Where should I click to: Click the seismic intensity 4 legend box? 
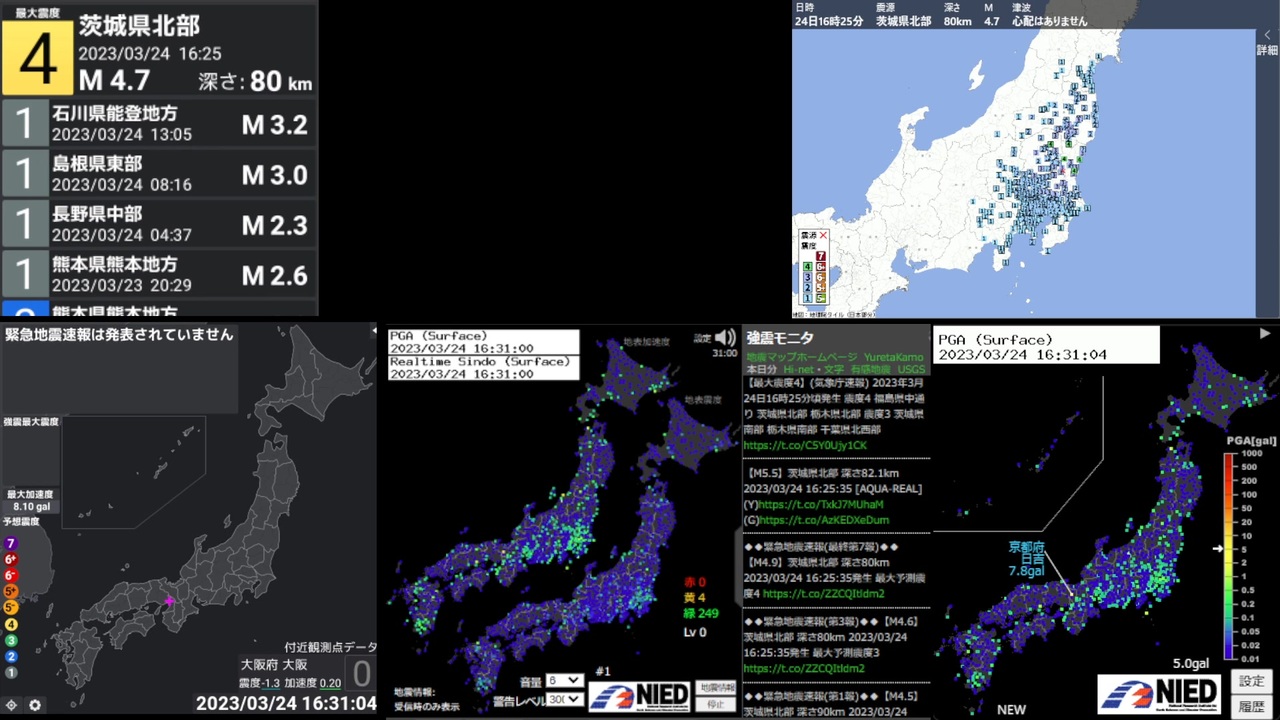[807, 267]
